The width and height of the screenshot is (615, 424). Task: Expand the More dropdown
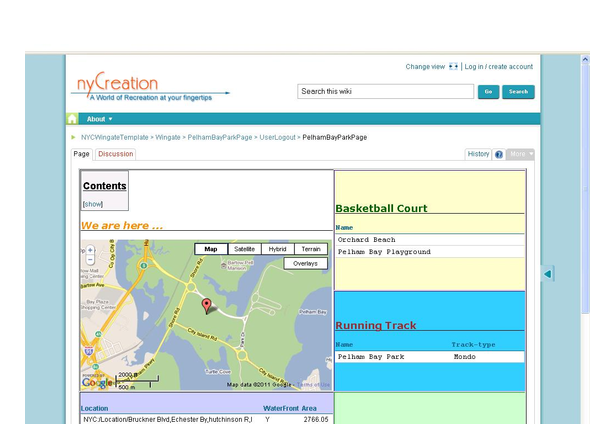(520, 154)
